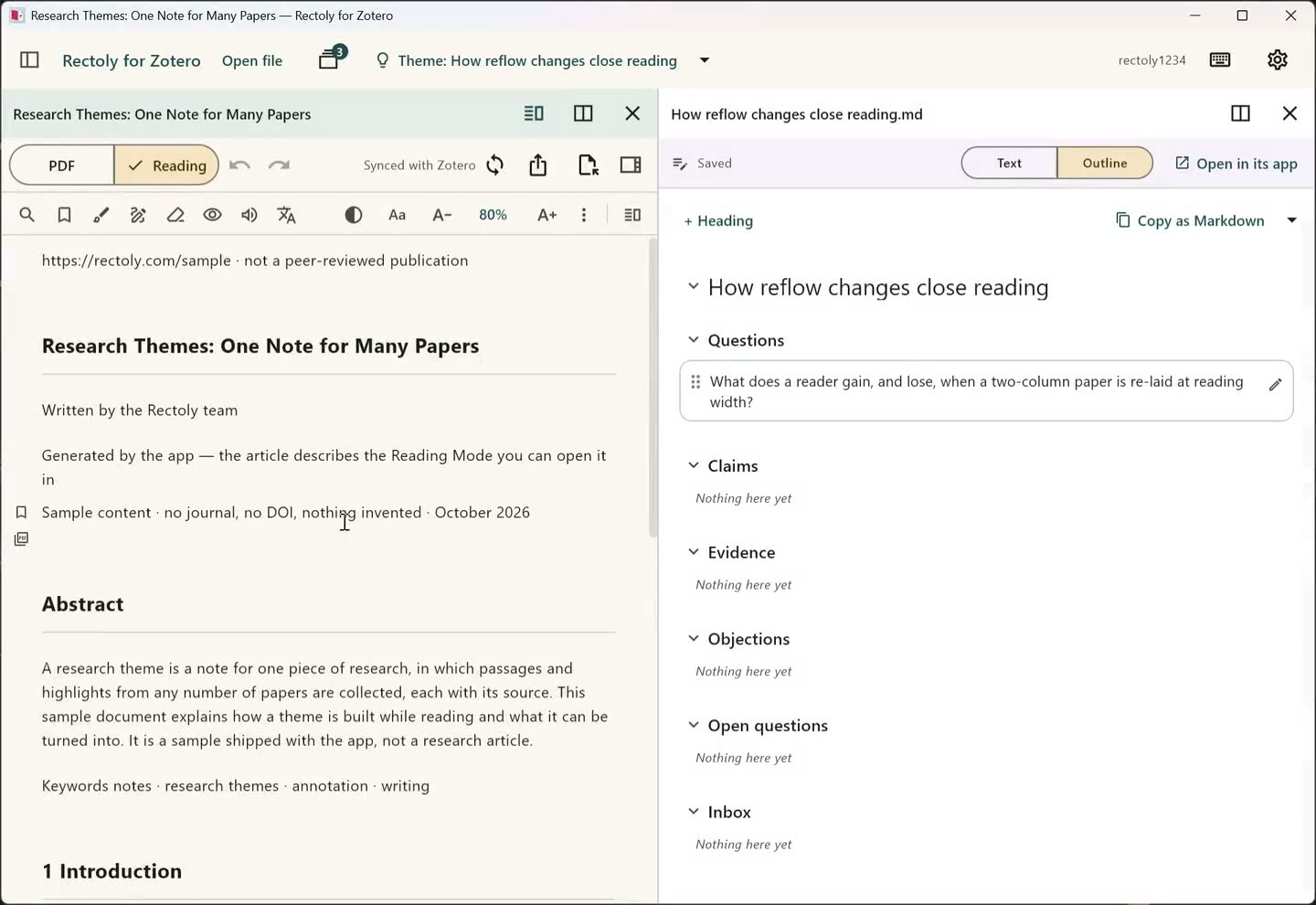Screen dimensions: 1316x905
Task: Click the eraser tool icon
Action: [175, 215]
